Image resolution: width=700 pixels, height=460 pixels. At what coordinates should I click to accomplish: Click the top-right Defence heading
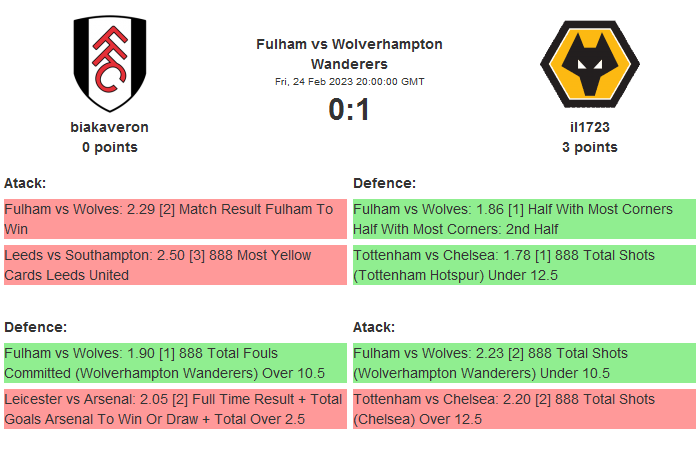(384, 183)
